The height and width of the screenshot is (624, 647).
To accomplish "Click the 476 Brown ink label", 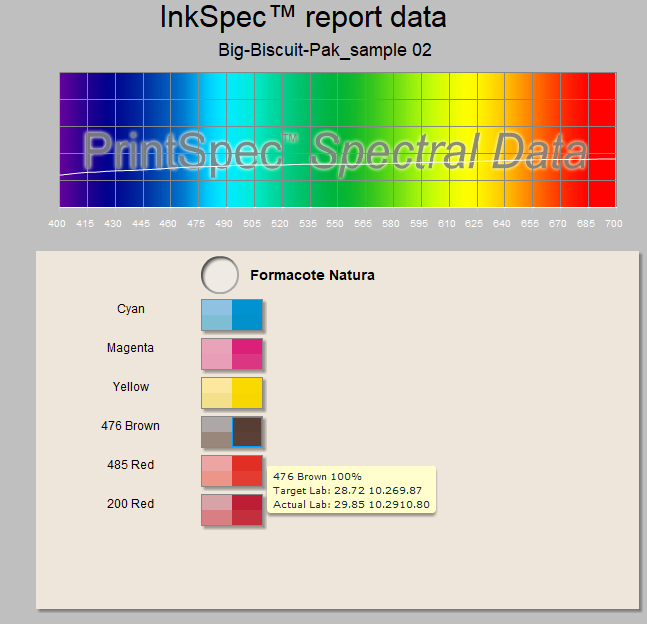I will click(x=130, y=425).
